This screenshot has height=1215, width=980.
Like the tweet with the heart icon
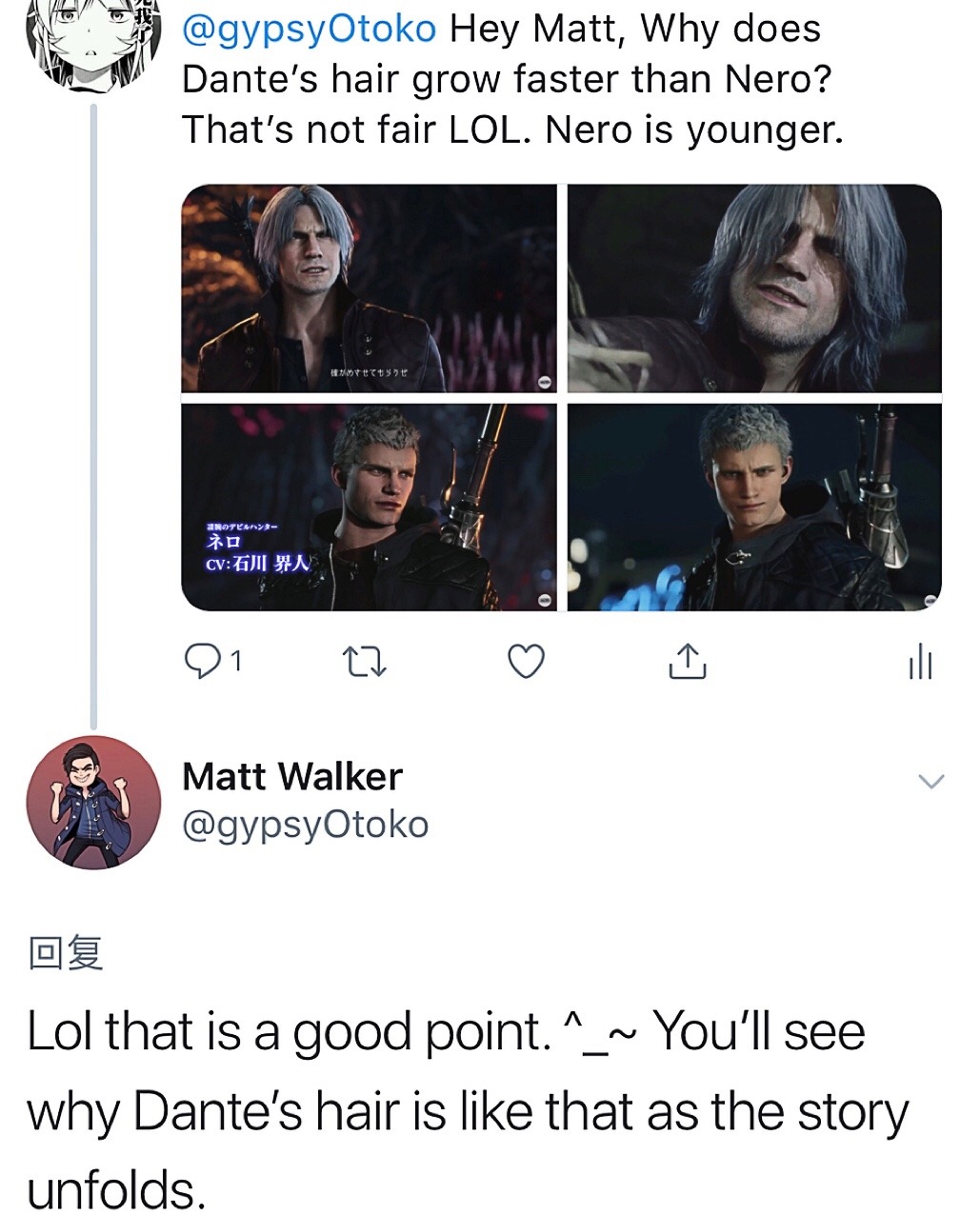click(x=526, y=661)
